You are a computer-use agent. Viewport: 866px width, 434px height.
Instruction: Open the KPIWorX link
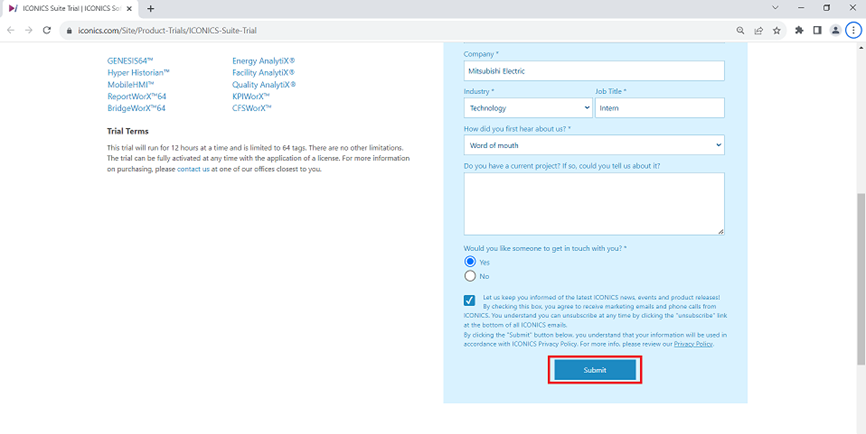coord(251,97)
